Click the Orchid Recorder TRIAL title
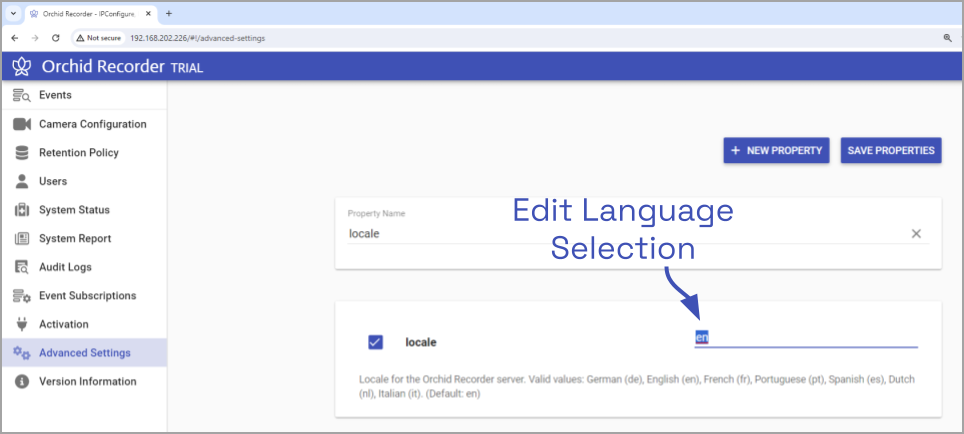Screen dimensions: 964x434 pos(122,66)
